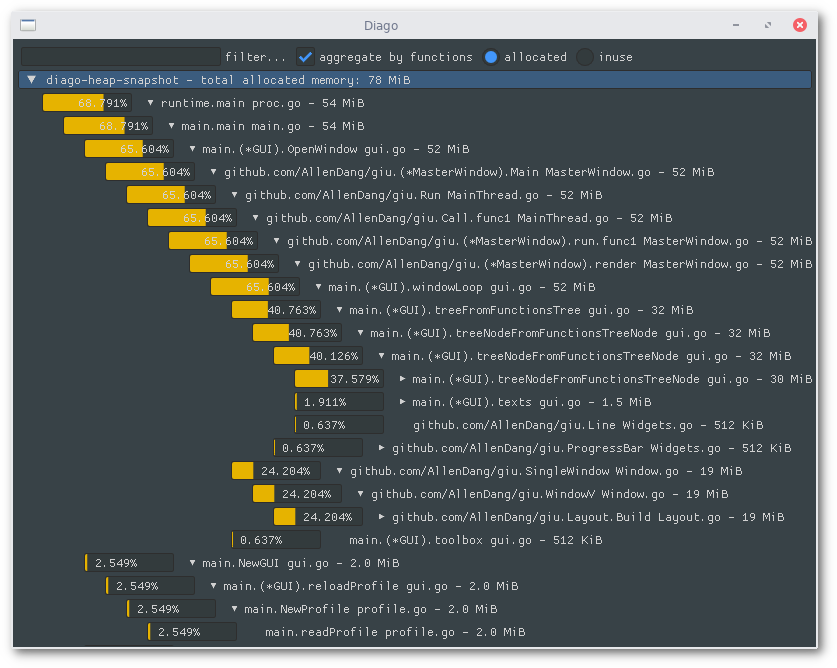Click main.(*GUI).texts gui.go - 1.5 MiB label

532,402
